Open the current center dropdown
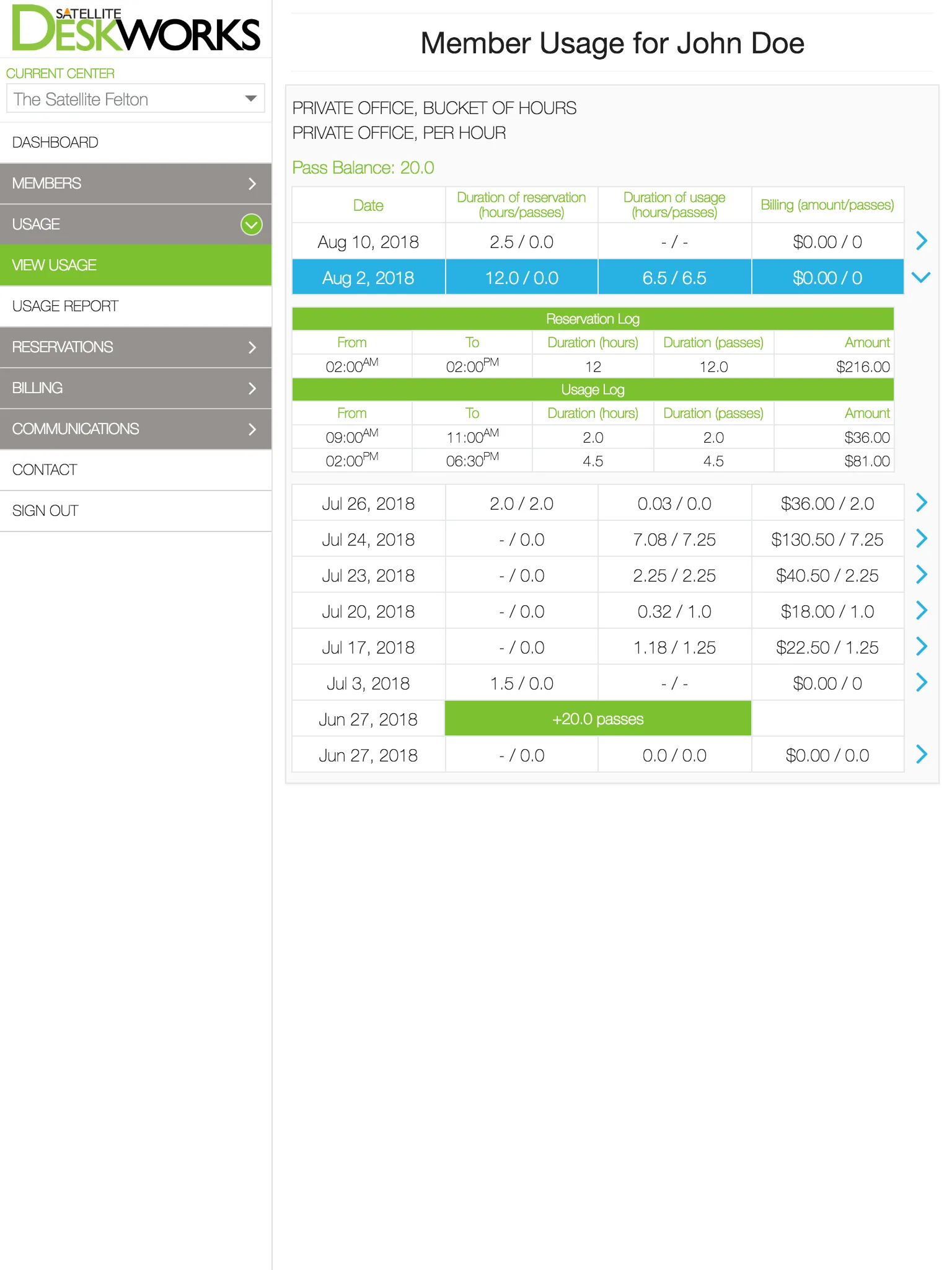 point(136,99)
